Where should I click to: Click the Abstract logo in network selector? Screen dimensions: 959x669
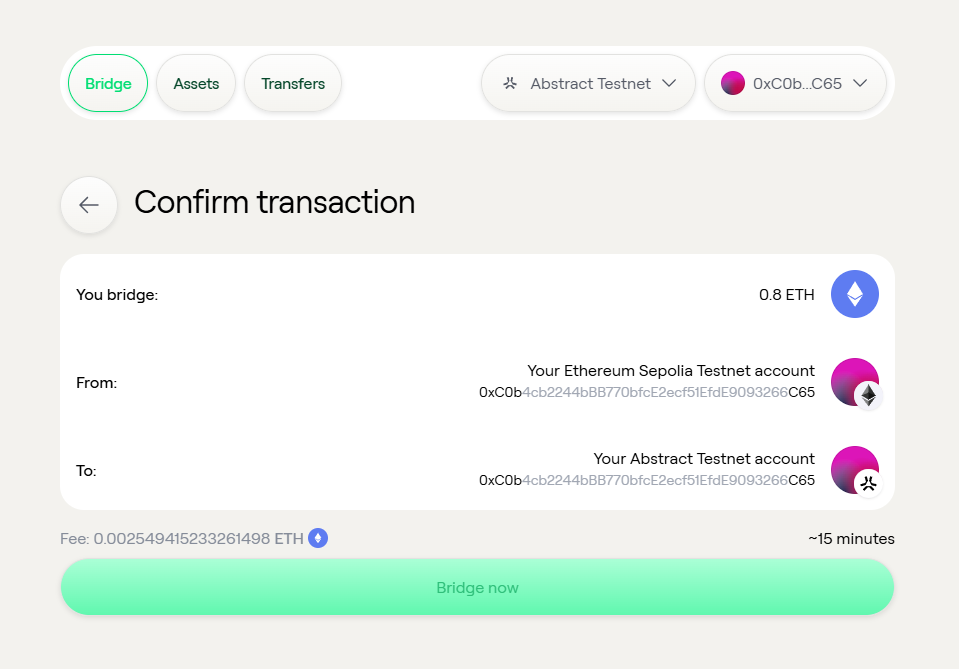[x=510, y=84]
